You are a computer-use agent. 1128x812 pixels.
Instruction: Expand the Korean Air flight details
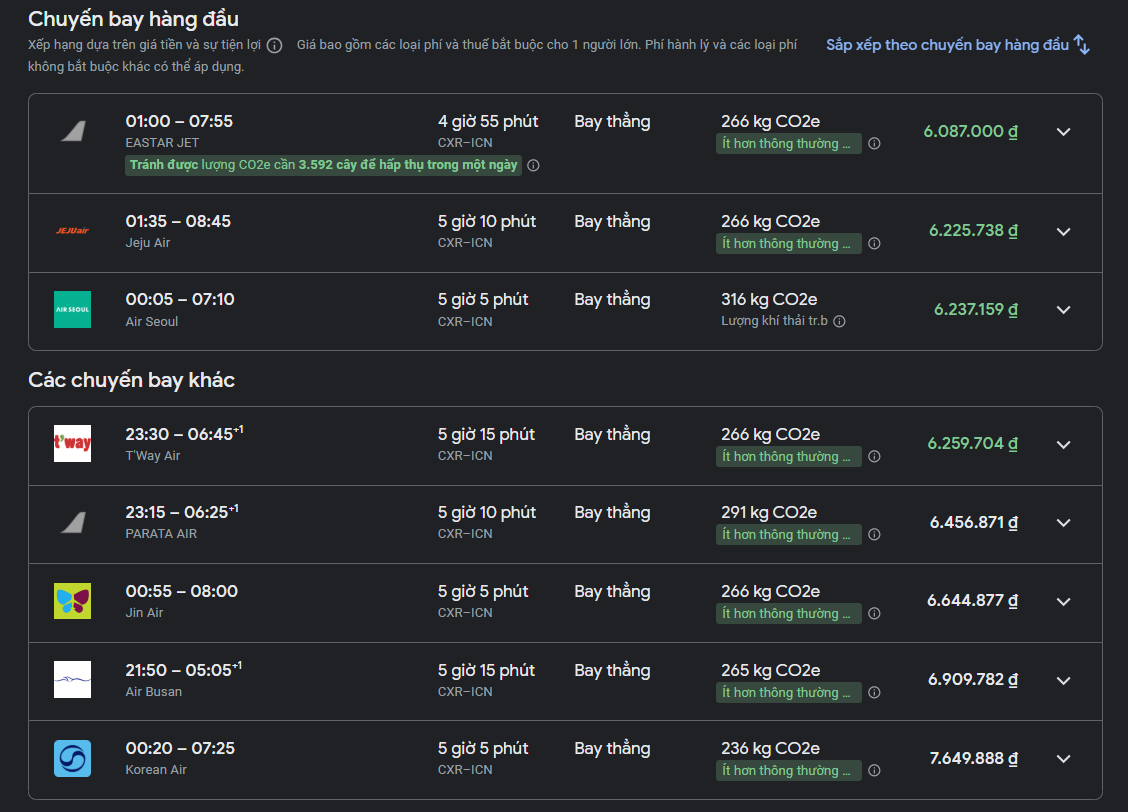(x=1063, y=758)
